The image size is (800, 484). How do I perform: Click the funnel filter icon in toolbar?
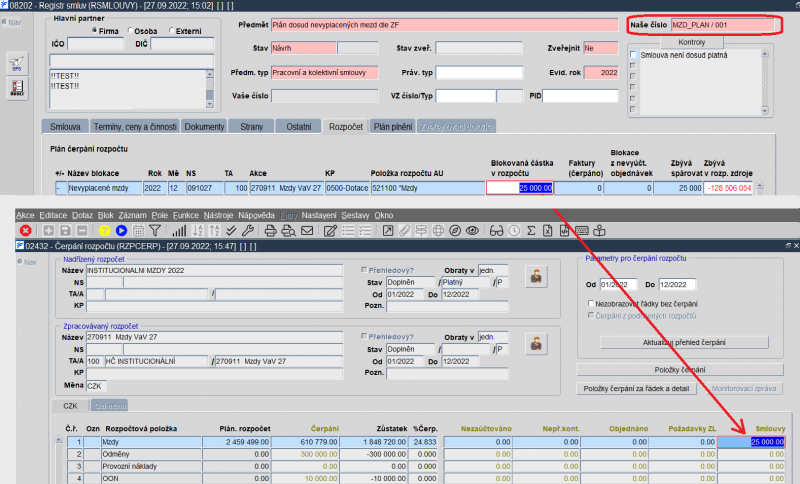click(x=155, y=230)
